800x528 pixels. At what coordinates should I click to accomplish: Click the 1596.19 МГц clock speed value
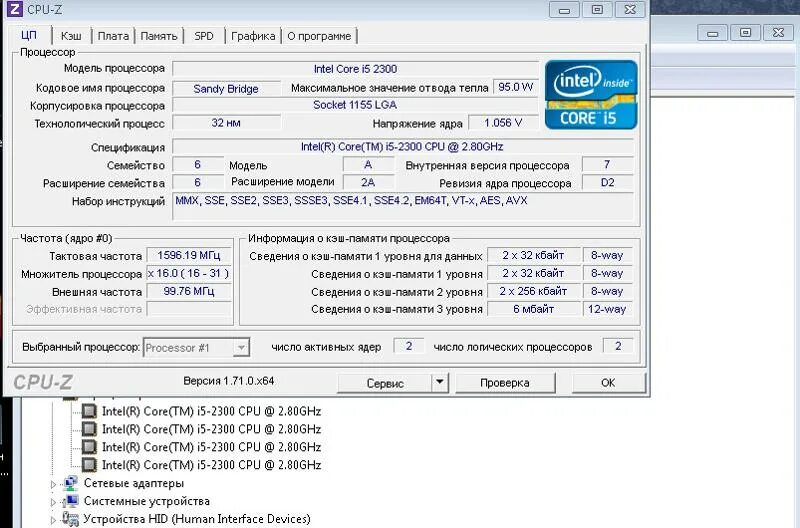pyautogui.click(x=189, y=256)
